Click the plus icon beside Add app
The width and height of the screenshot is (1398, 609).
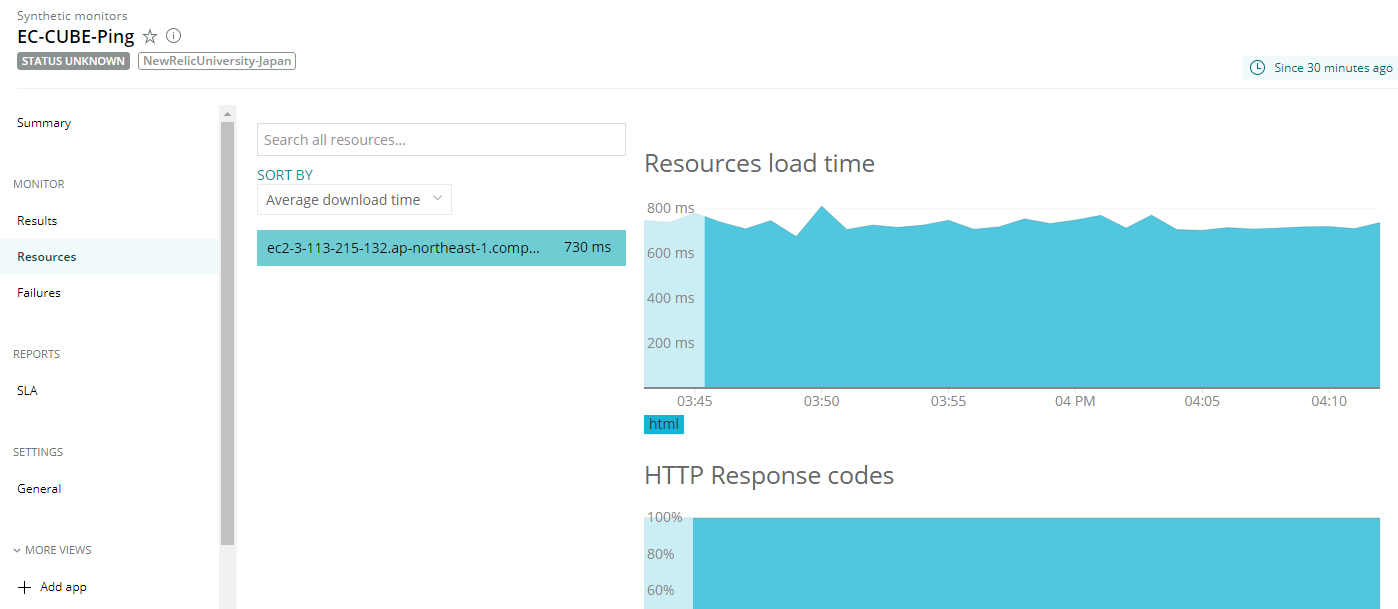(x=25, y=587)
